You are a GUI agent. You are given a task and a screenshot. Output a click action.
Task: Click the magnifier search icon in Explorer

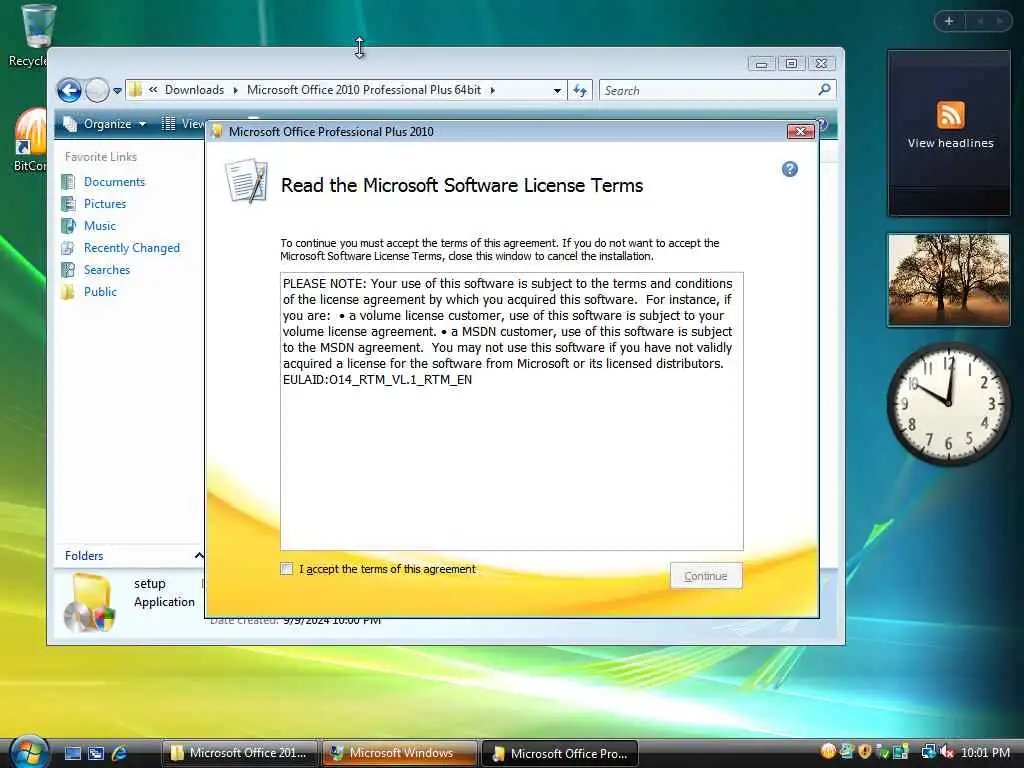[824, 89]
